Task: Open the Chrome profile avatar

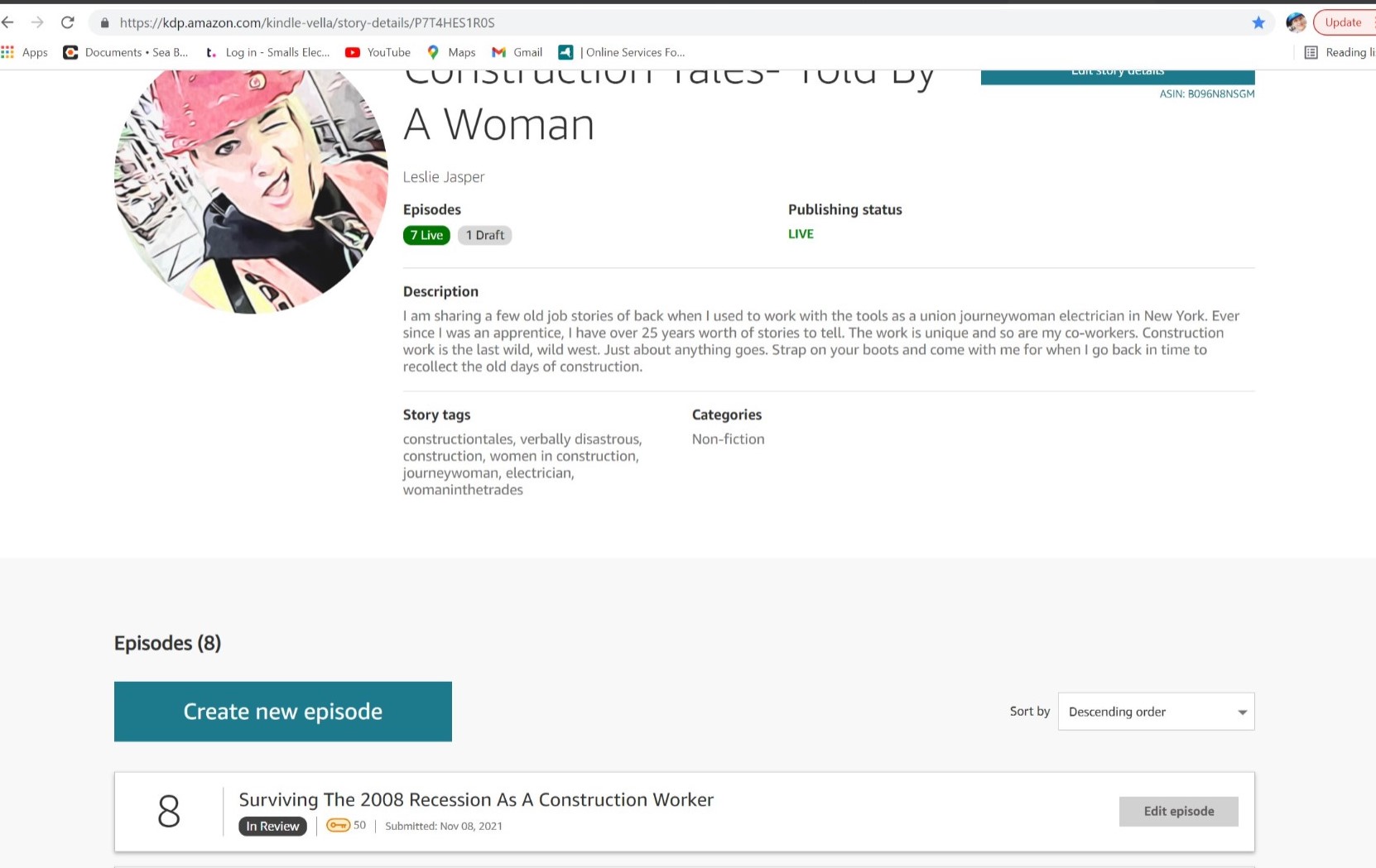Action: coord(1296,22)
